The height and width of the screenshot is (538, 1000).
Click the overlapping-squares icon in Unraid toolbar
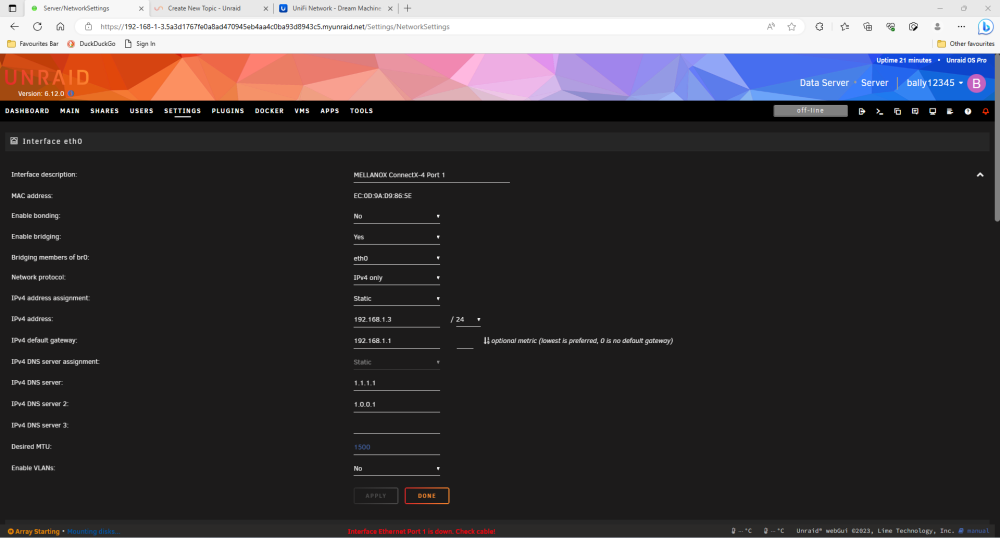[897, 111]
